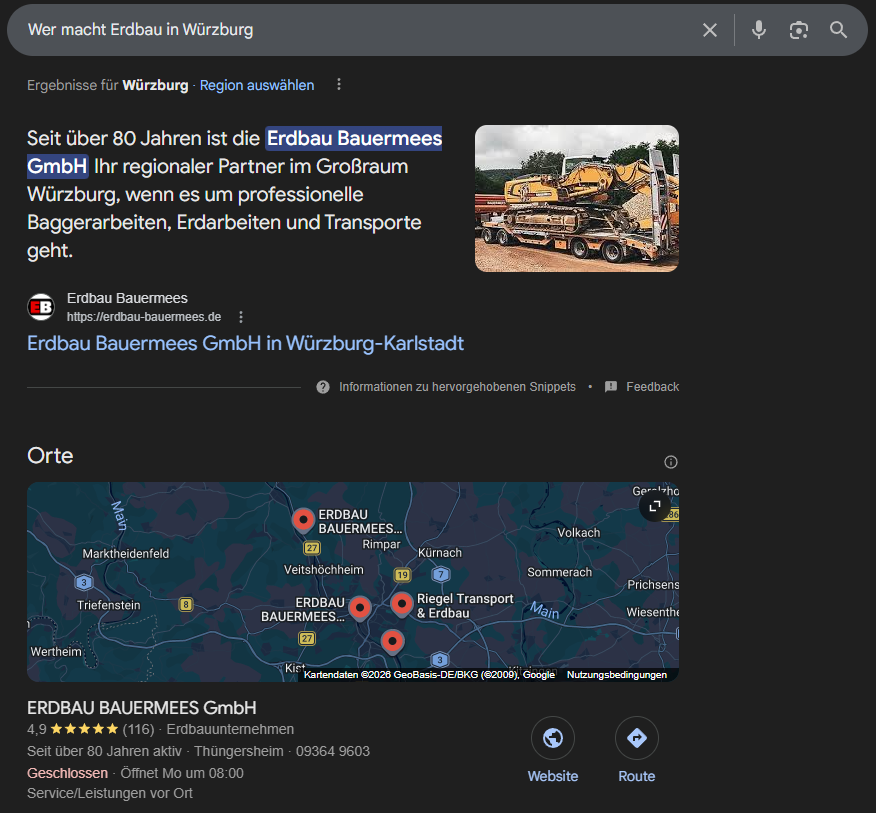Click the Route directions icon

click(637, 739)
